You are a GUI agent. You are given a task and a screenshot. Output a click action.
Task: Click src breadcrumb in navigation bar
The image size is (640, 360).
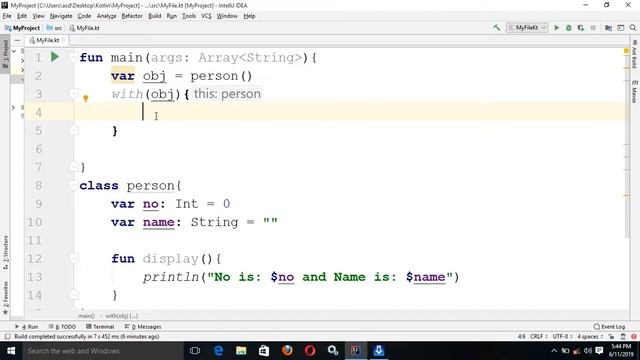(54, 28)
